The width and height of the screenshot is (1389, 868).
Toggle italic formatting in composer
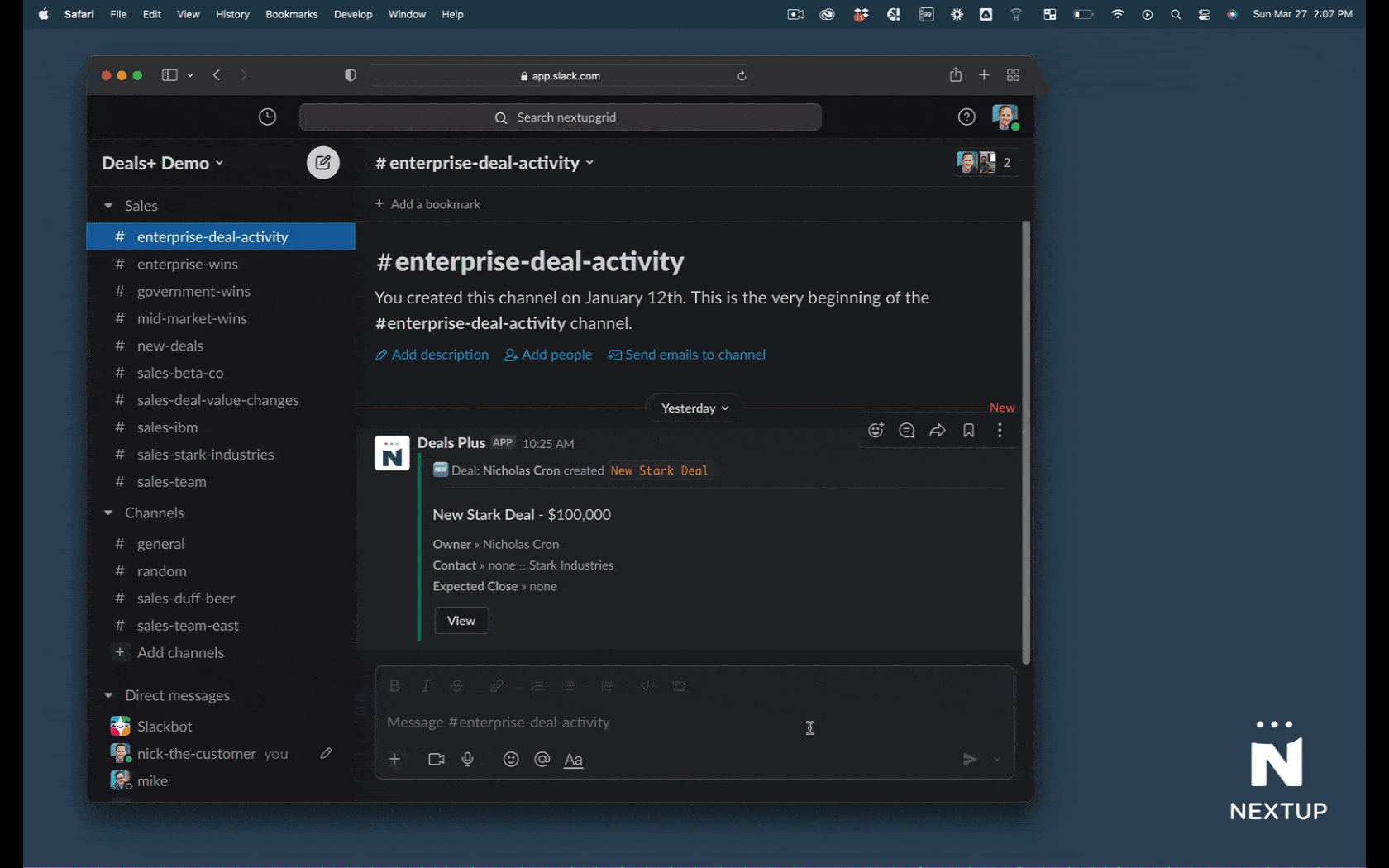click(x=426, y=686)
